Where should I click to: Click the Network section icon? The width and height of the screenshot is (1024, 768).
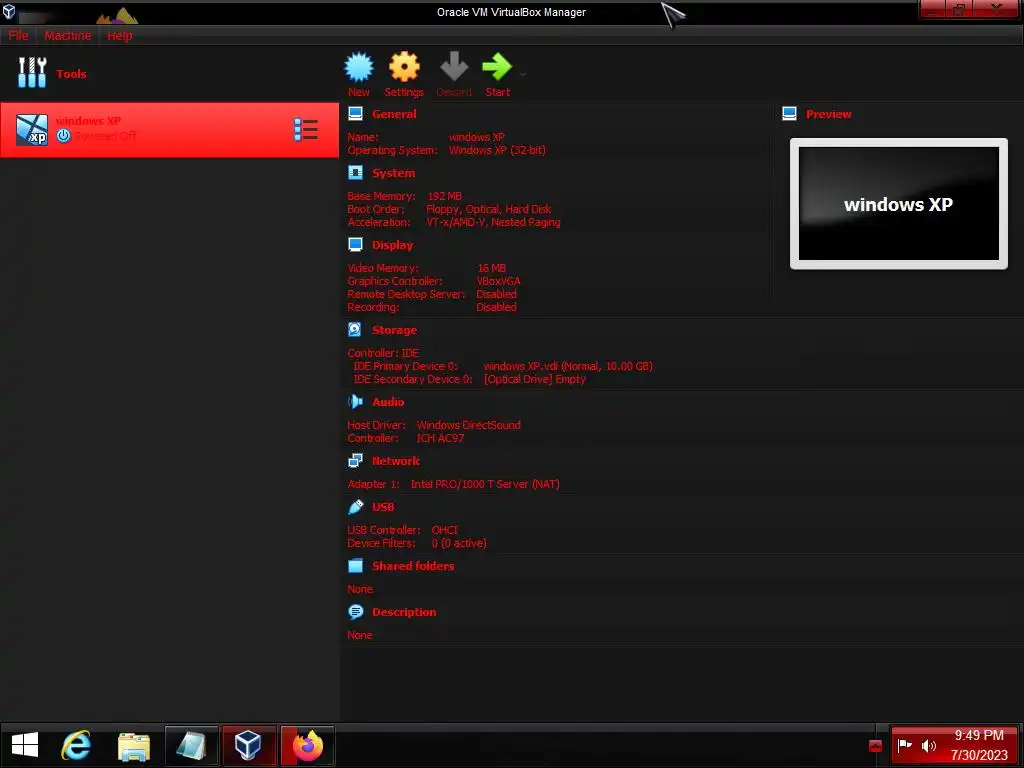(x=355, y=460)
